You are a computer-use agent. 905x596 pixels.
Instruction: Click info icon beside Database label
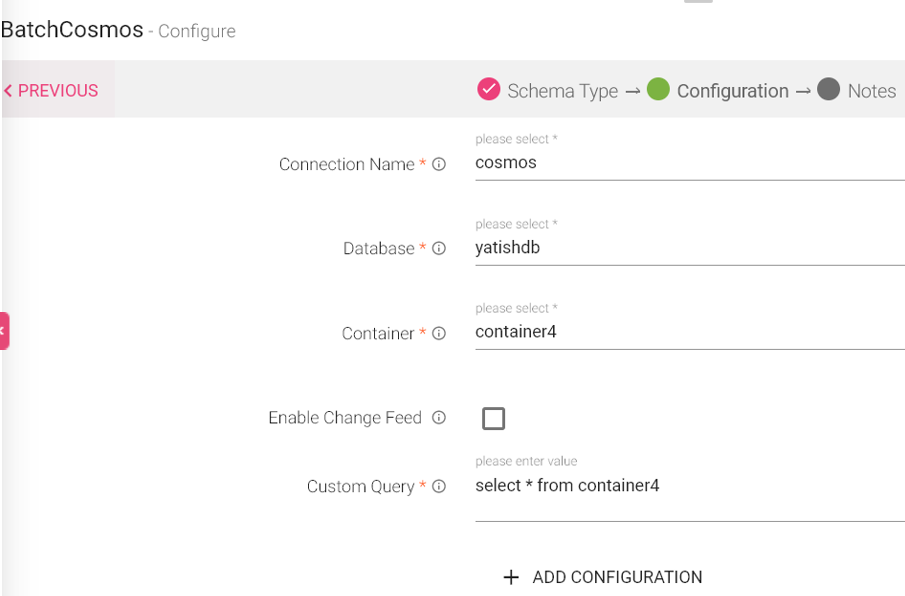[439, 249]
